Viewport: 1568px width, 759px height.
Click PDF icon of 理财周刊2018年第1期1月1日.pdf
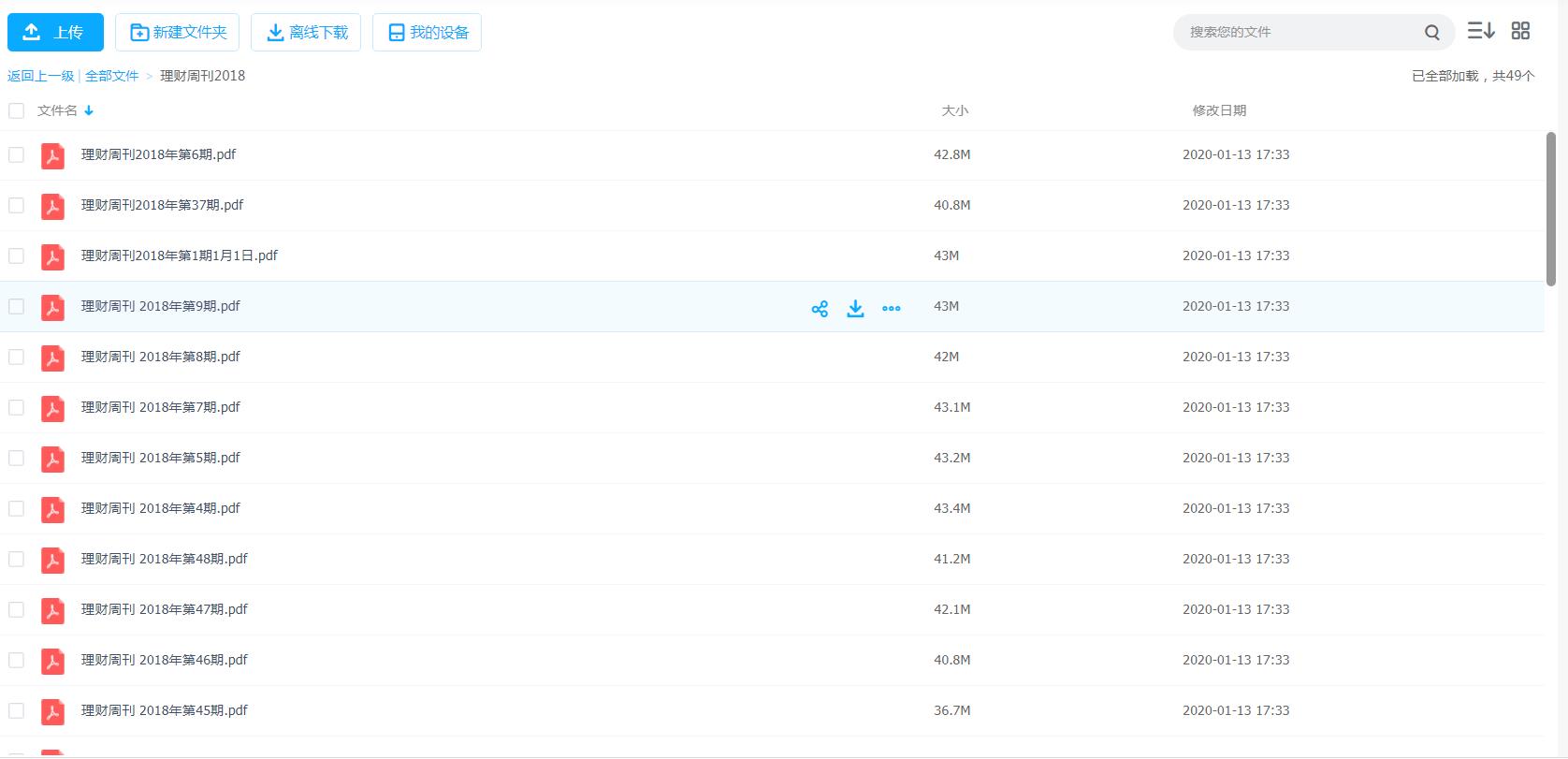coord(53,256)
